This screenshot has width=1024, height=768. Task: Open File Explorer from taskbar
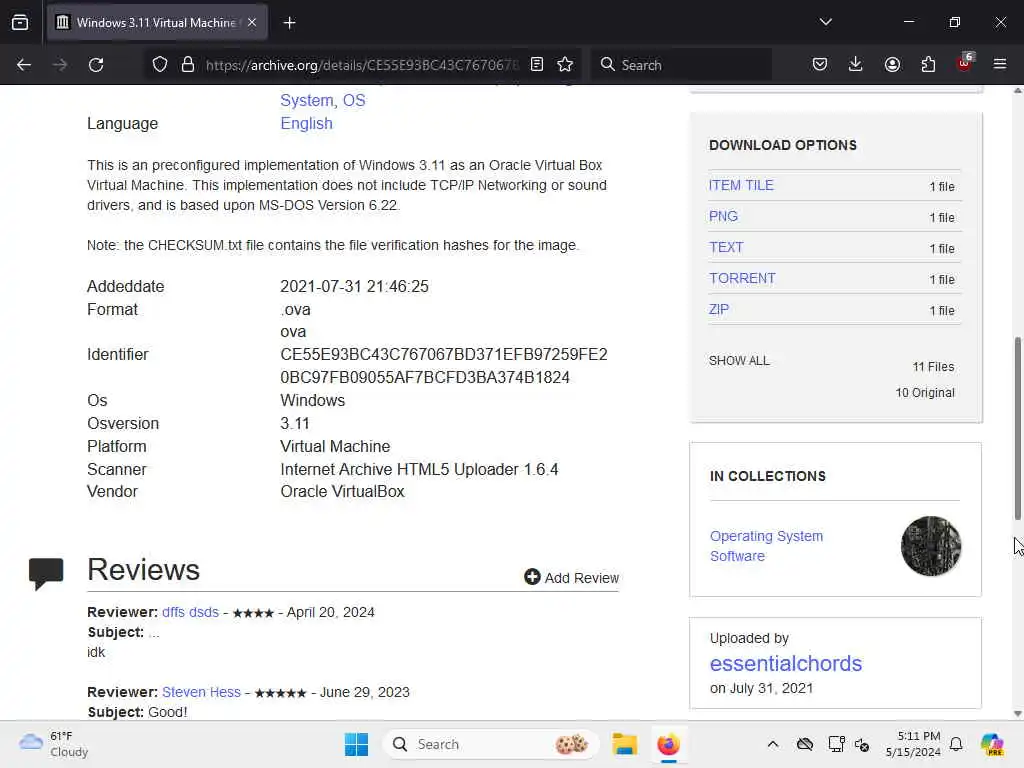[624, 744]
